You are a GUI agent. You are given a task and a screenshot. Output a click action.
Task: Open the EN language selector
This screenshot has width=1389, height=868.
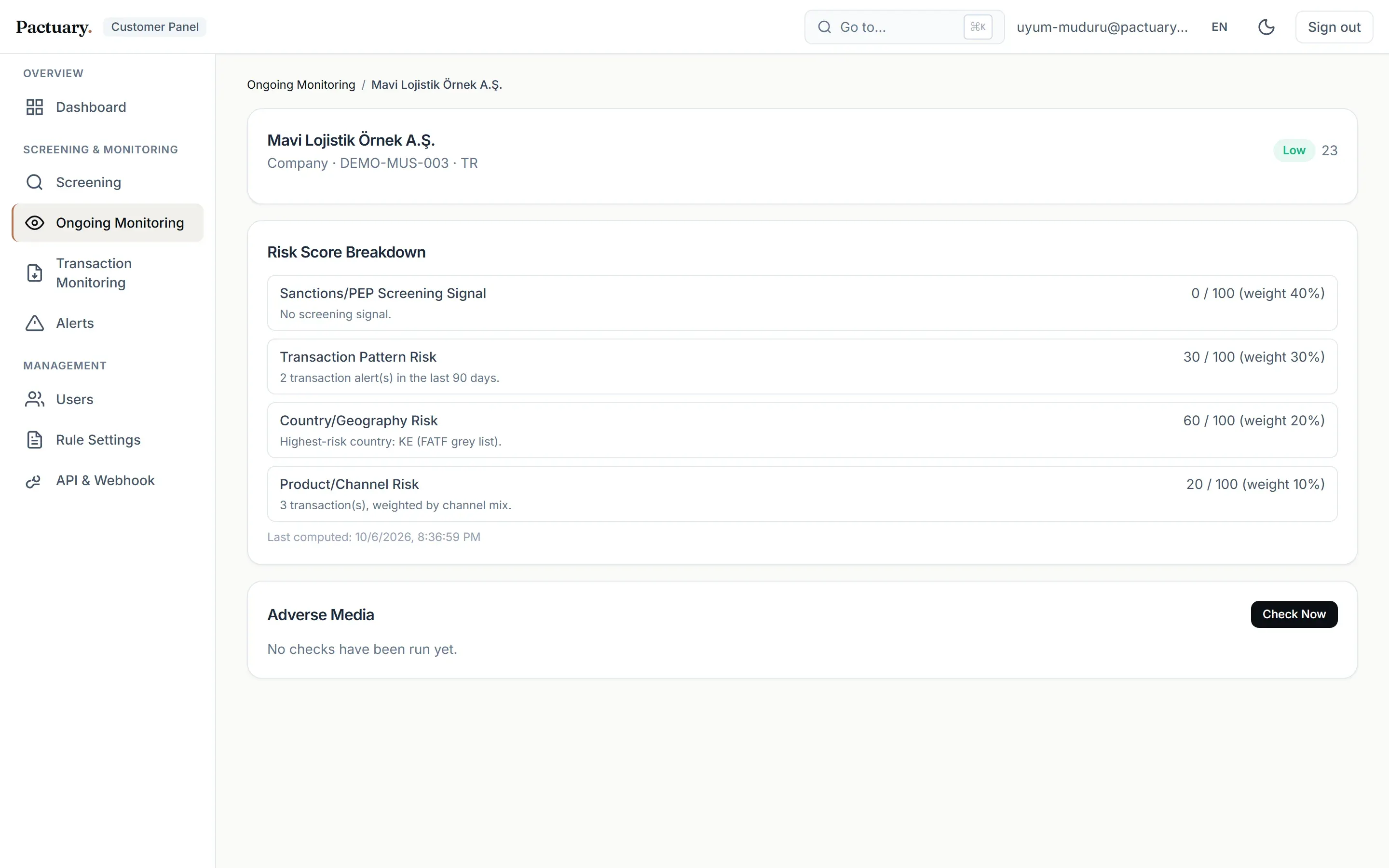pos(1219,27)
